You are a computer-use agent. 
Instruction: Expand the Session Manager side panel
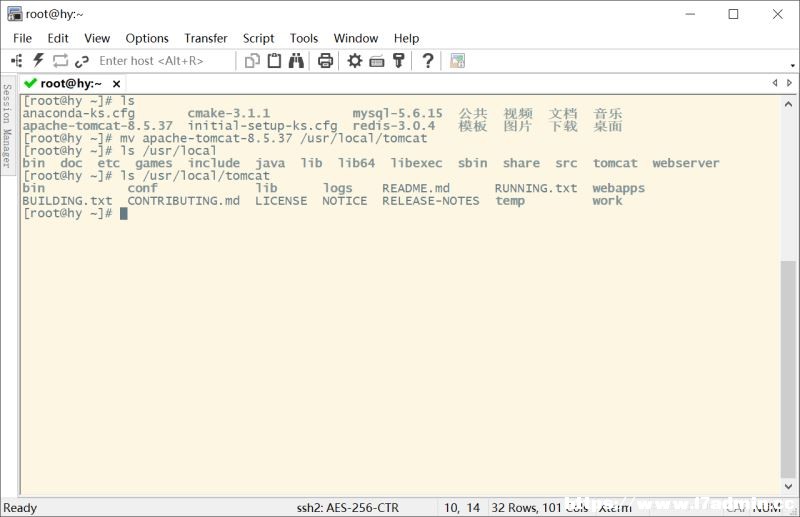7,126
